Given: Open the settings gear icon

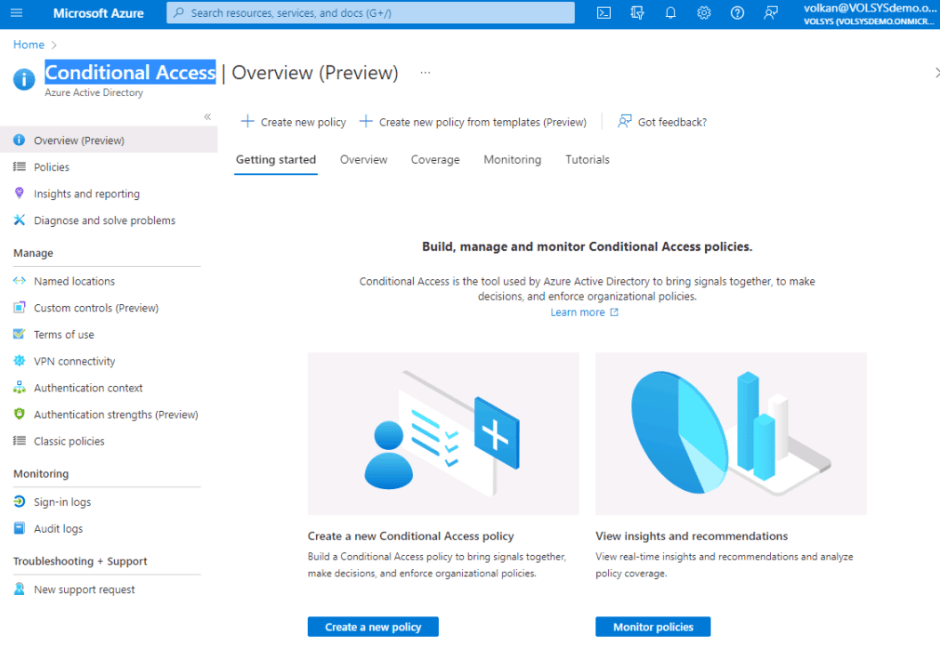Looking at the screenshot, I should click(x=704, y=13).
